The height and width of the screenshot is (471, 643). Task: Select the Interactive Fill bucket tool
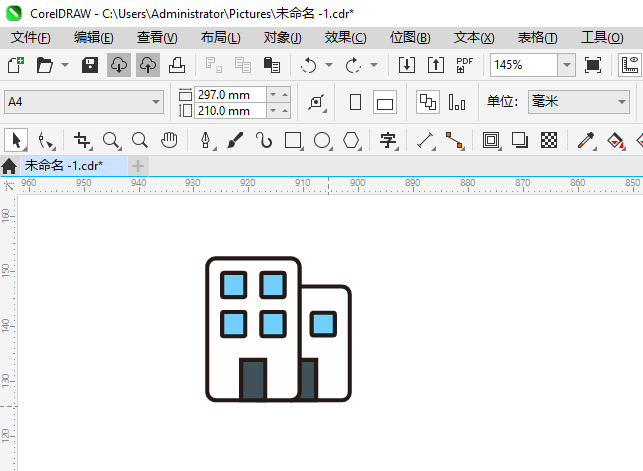point(616,141)
